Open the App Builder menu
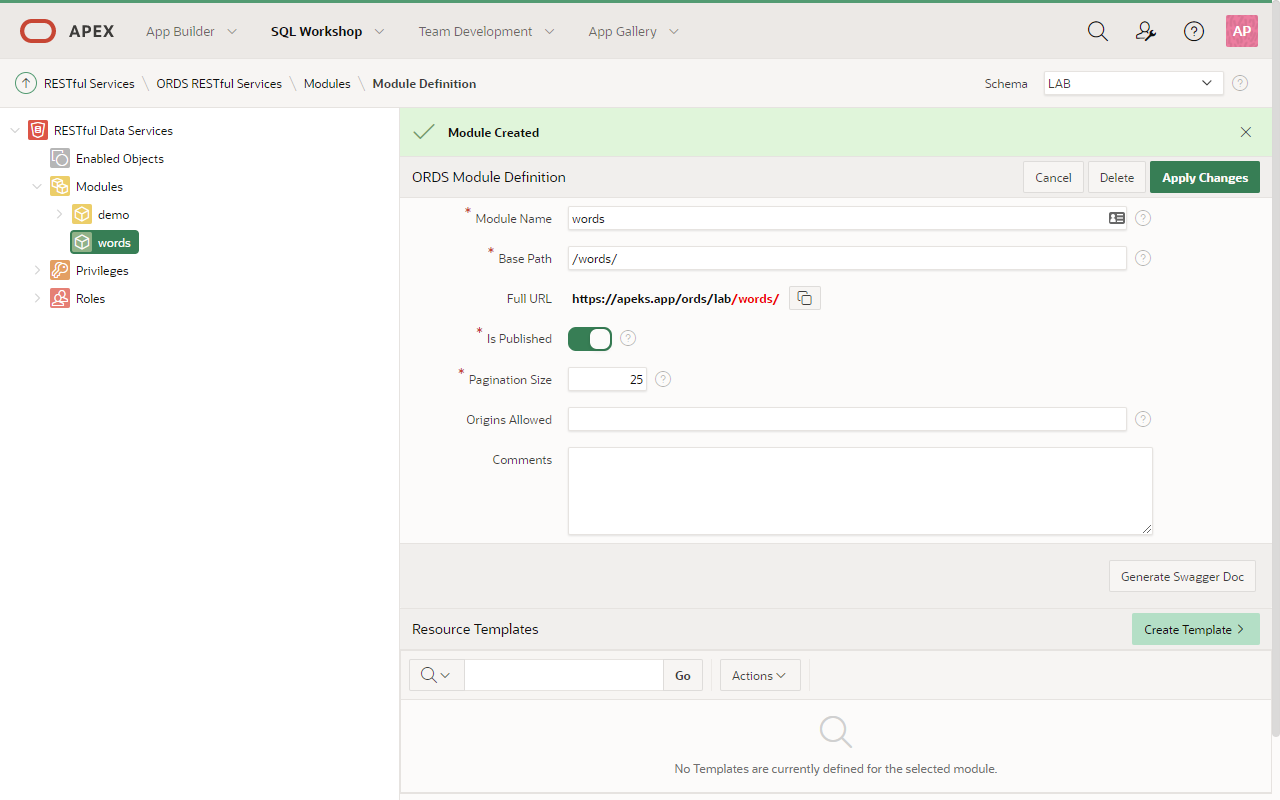The image size is (1280, 800). pos(191,31)
